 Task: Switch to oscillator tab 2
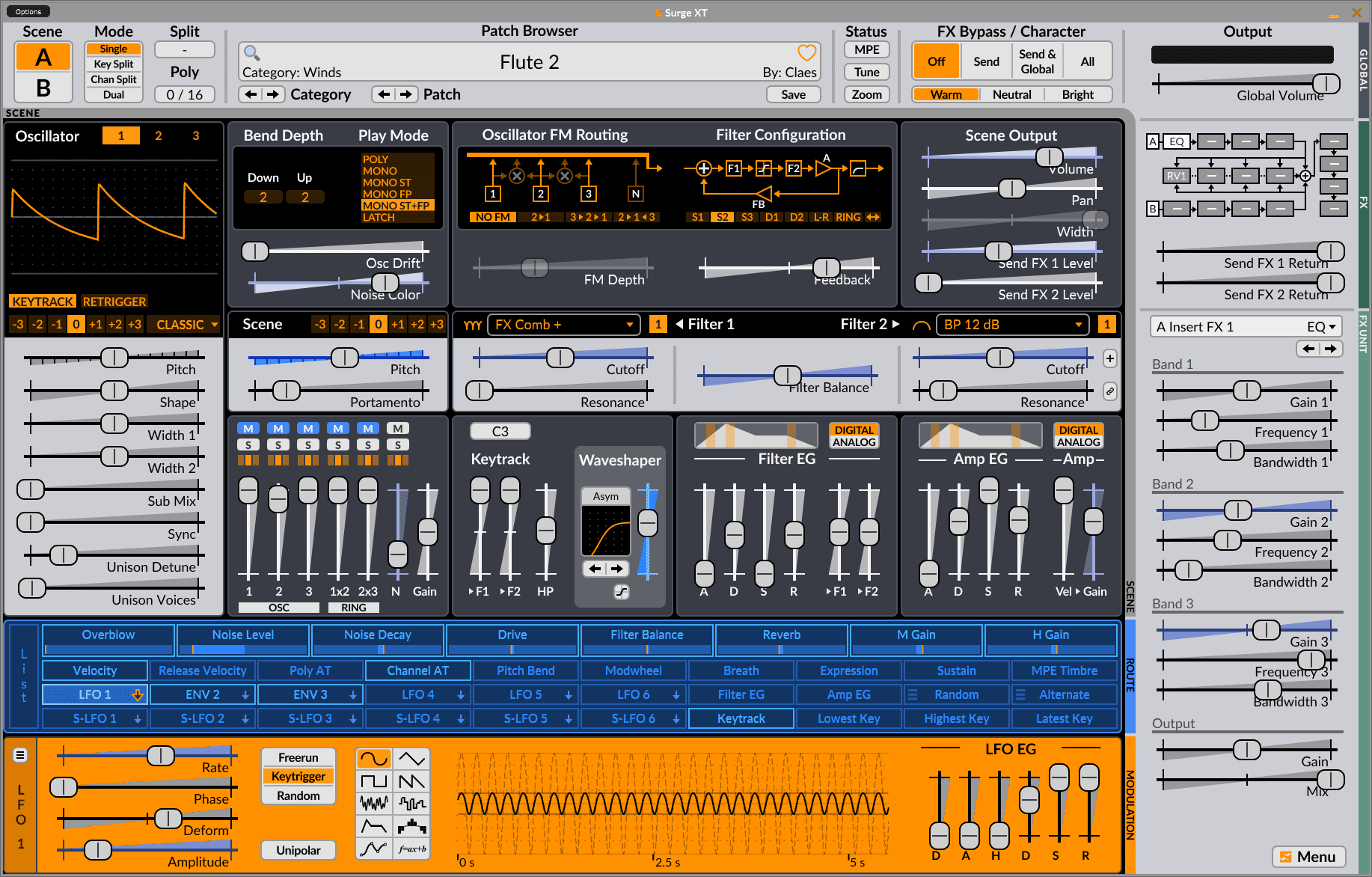[x=158, y=135]
